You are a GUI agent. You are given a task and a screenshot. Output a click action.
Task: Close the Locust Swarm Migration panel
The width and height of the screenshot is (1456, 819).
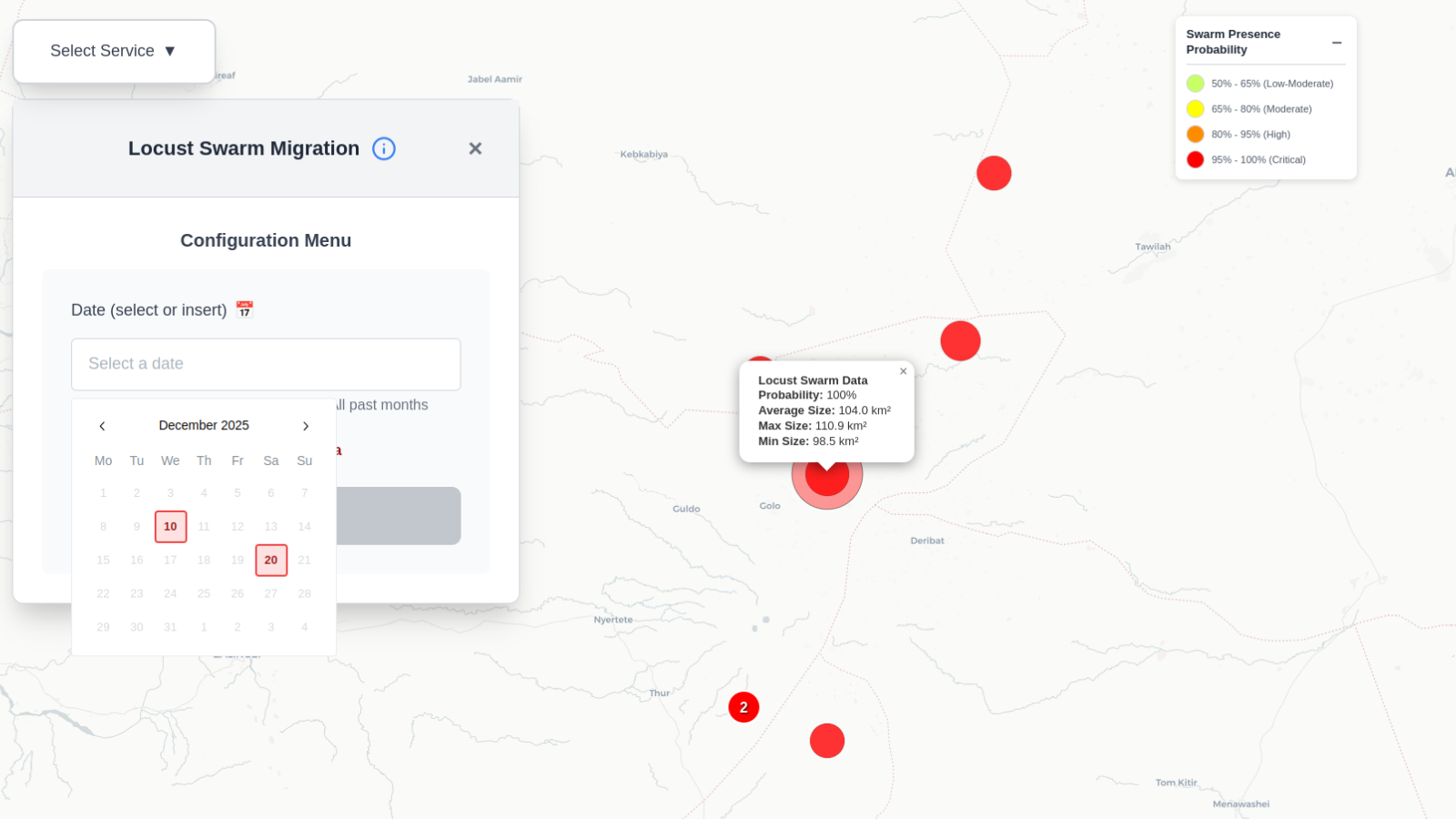point(475,148)
